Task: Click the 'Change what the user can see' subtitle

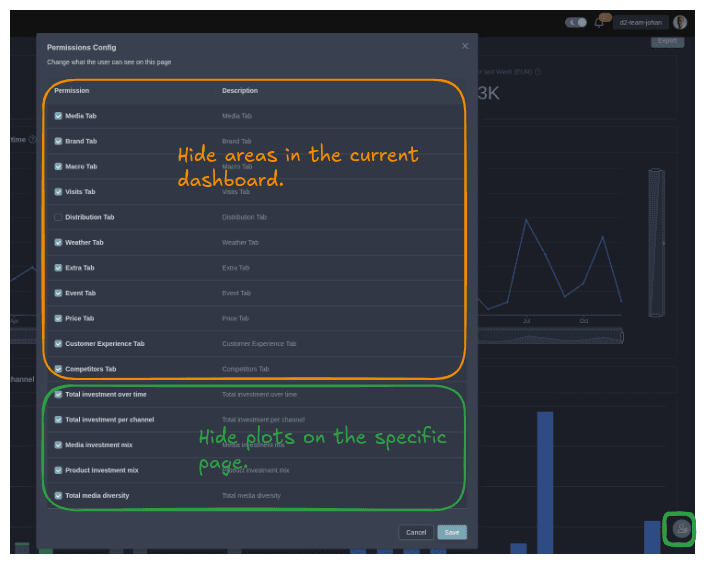Action: tap(109, 62)
